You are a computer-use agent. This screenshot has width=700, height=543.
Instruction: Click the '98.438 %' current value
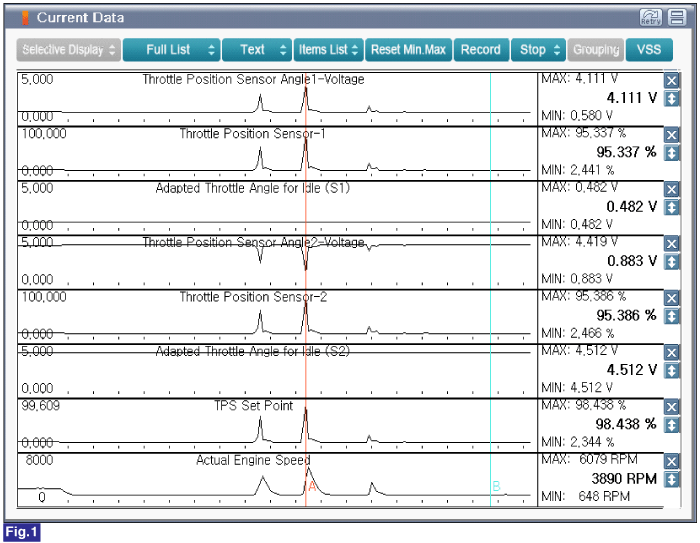click(626, 424)
